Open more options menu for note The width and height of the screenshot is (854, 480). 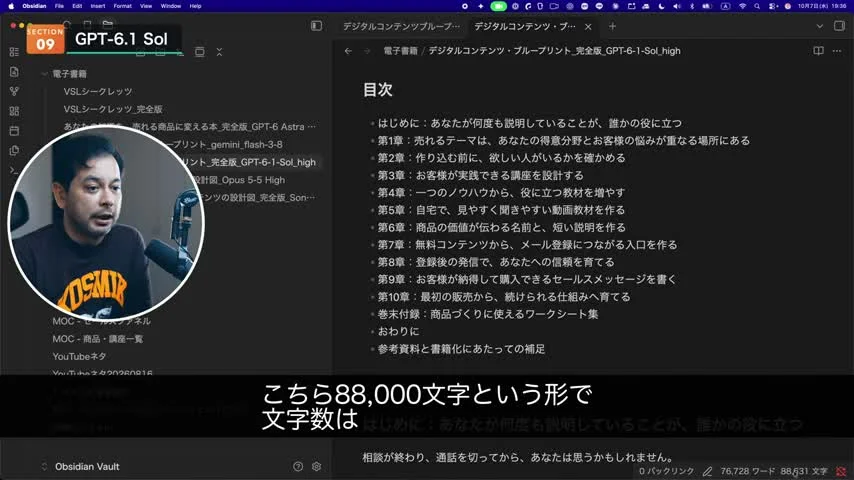click(837, 51)
